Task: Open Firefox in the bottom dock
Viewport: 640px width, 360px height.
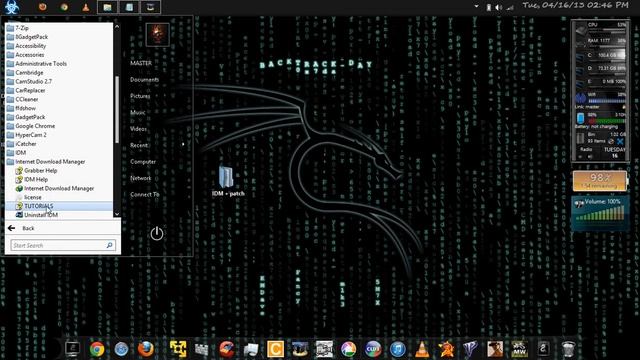Action: 146,349
